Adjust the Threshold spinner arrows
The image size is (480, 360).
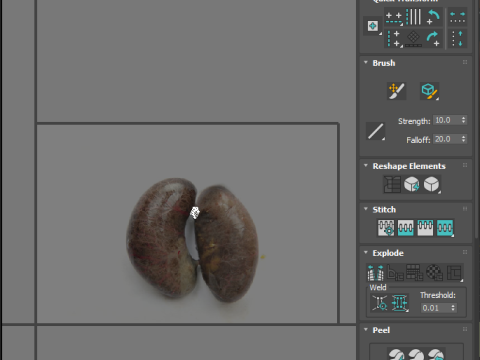coord(453,308)
